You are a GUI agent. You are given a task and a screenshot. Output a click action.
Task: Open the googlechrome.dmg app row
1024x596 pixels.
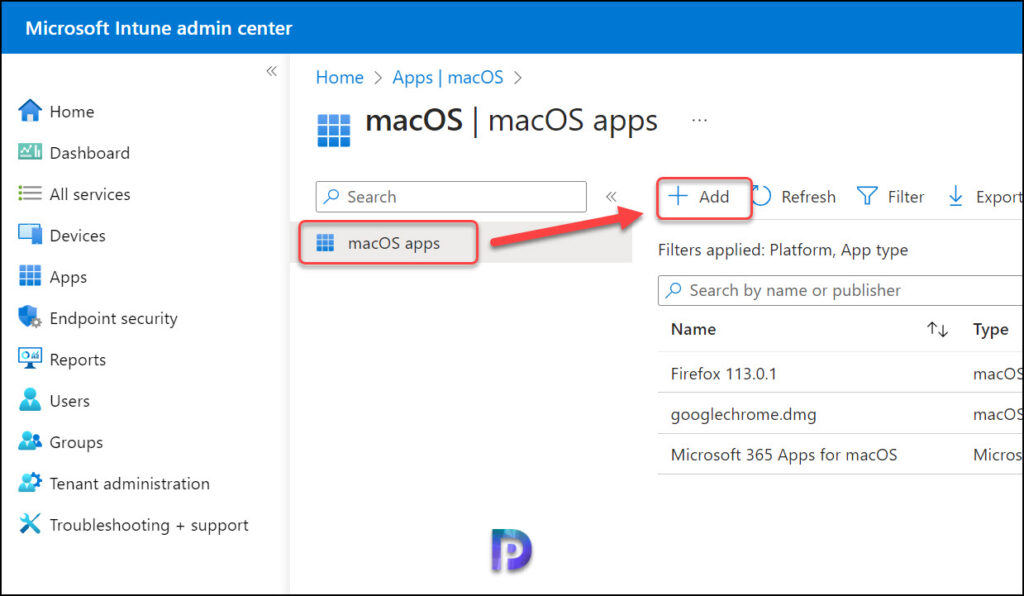tap(840, 414)
